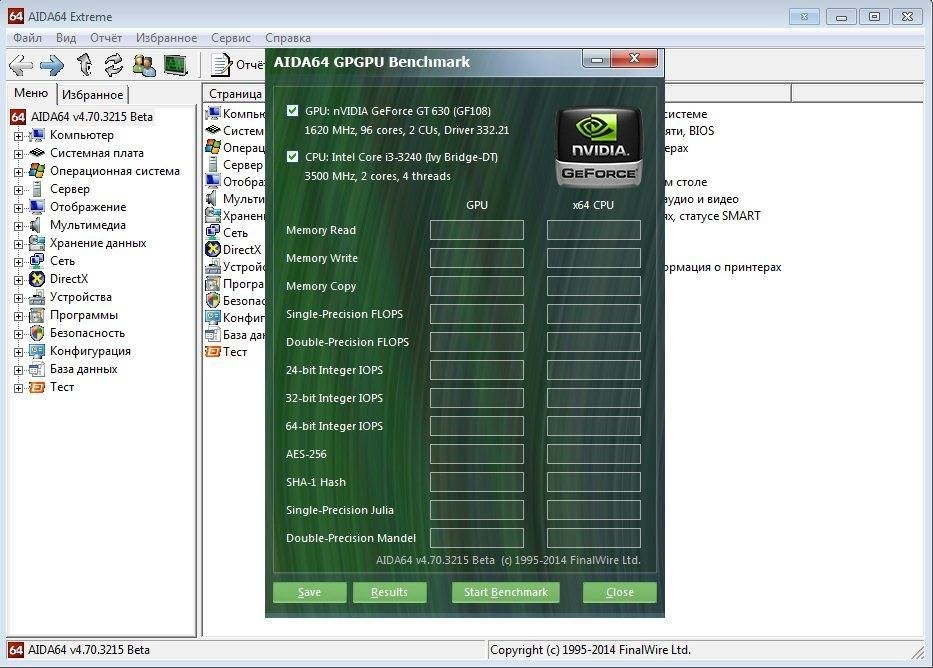The image size is (933, 668).
Task: Click the Программы icon in the tree
Action: click(36, 315)
